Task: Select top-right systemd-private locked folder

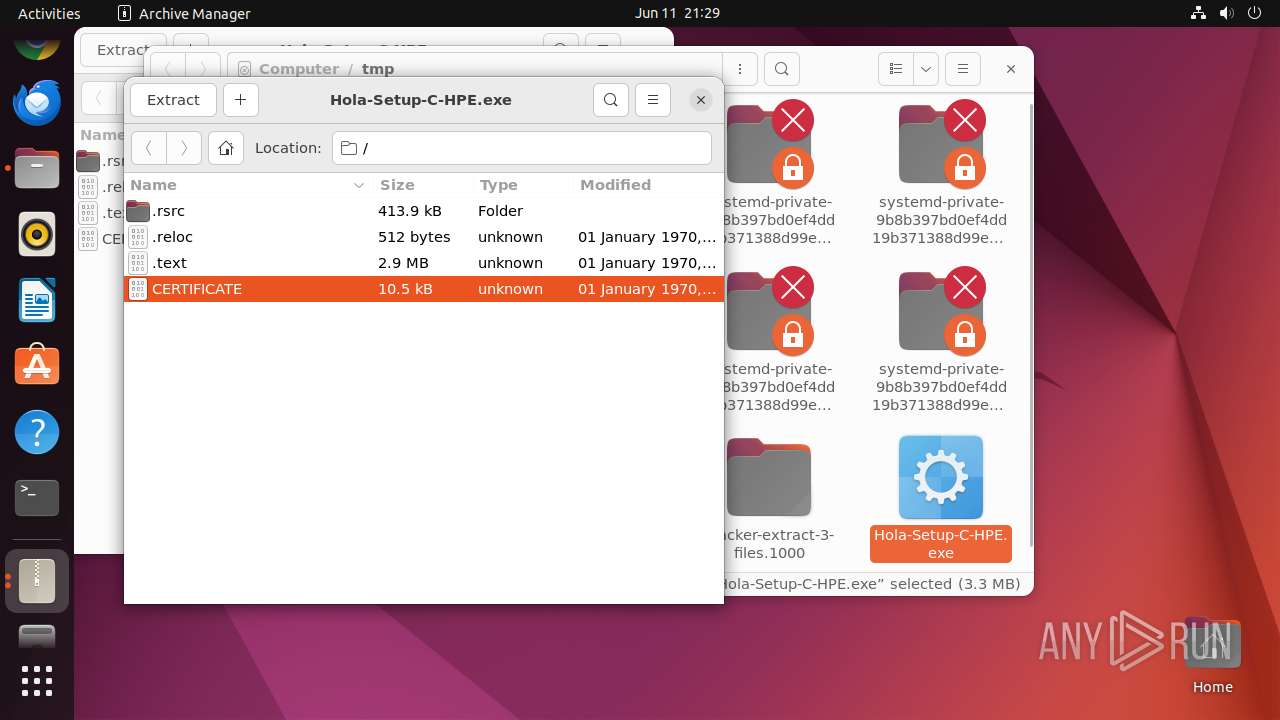Action: coord(940,174)
